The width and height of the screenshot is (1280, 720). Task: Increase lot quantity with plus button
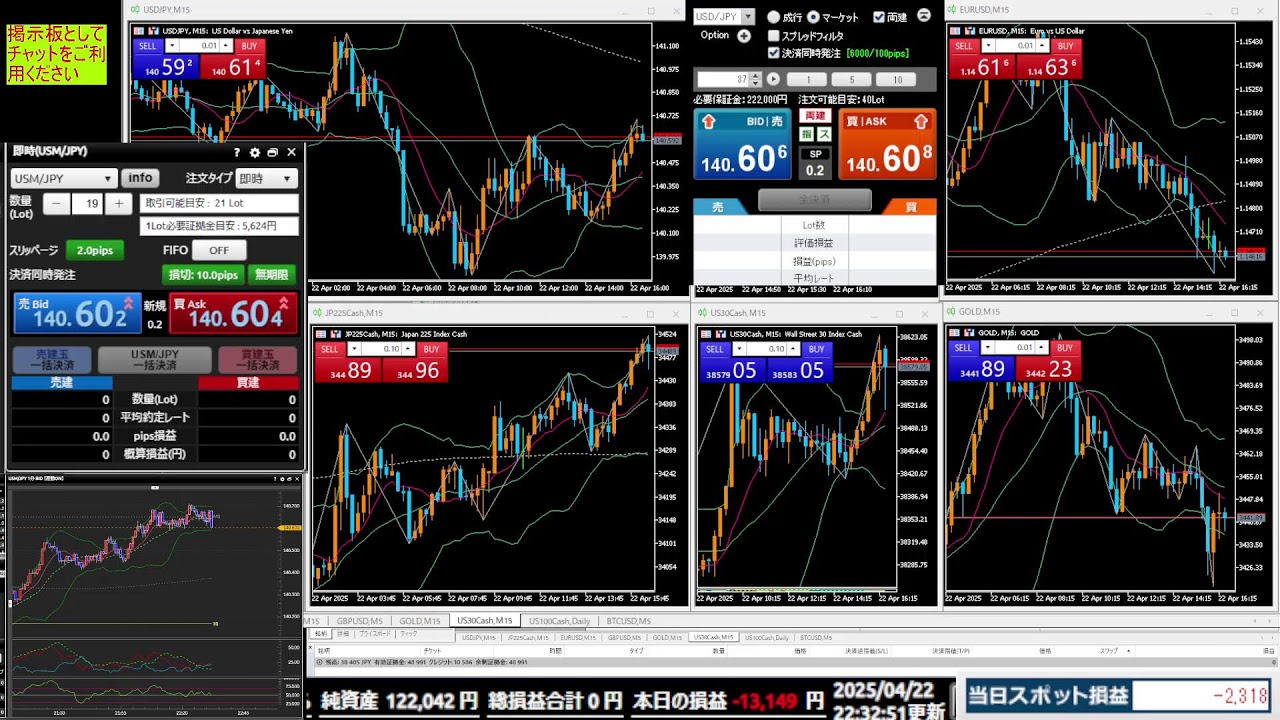coord(119,204)
